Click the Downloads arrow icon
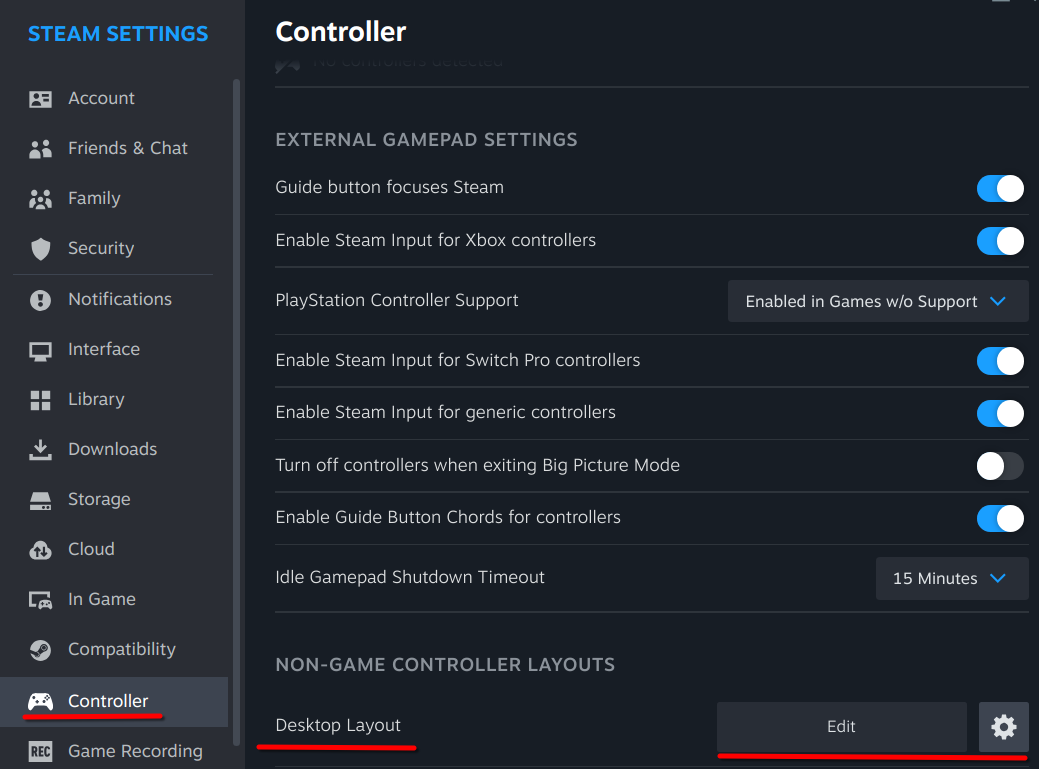The image size is (1039, 769). (41, 450)
